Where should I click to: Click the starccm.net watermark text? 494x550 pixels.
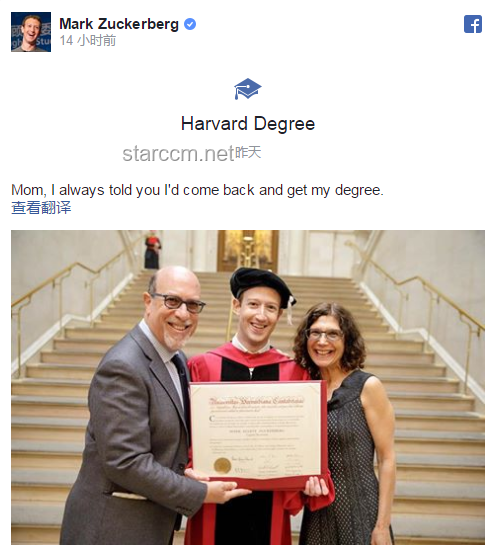point(178,154)
